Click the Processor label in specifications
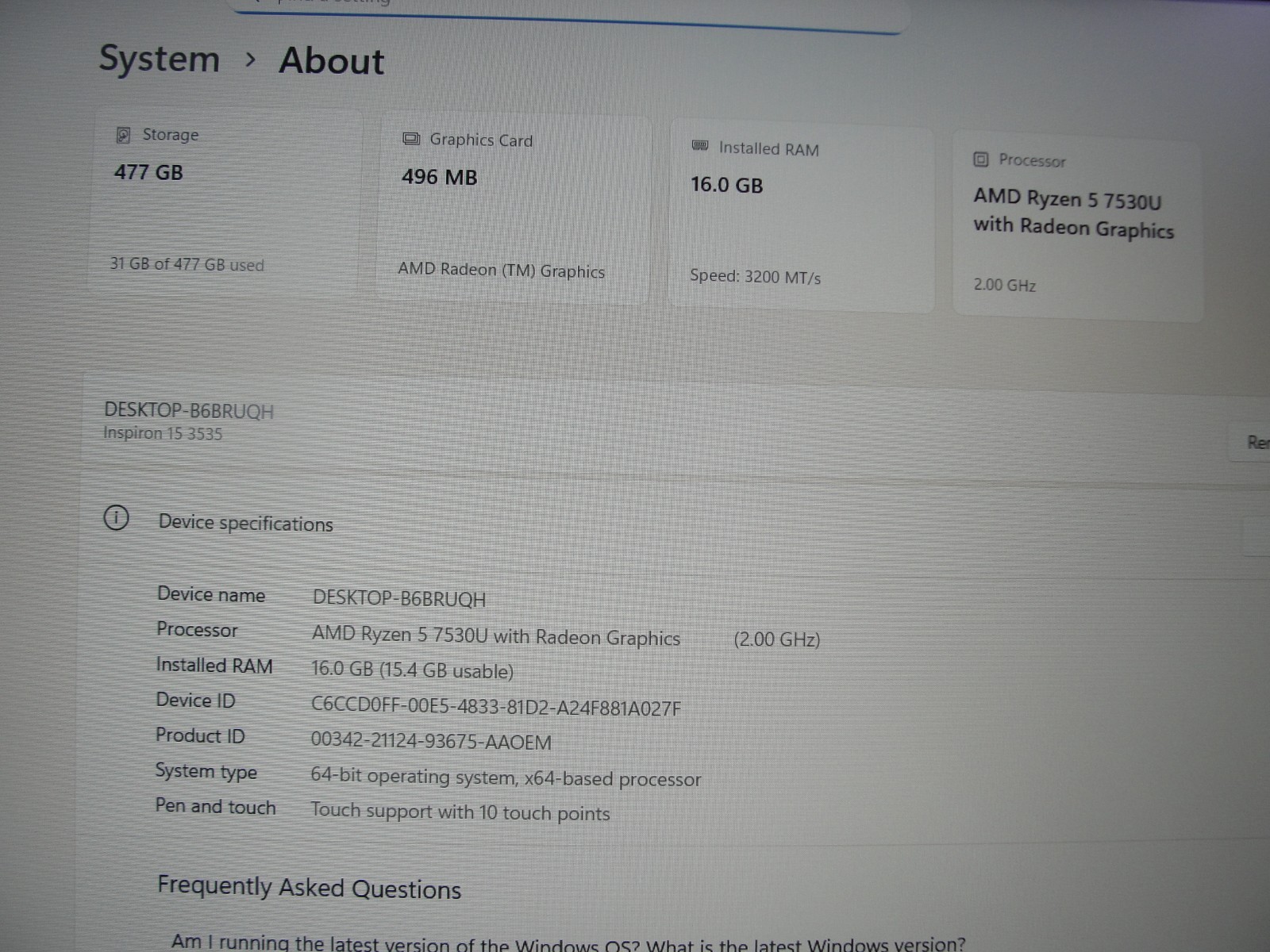This screenshot has height=952, width=1270. click(197, 630)
